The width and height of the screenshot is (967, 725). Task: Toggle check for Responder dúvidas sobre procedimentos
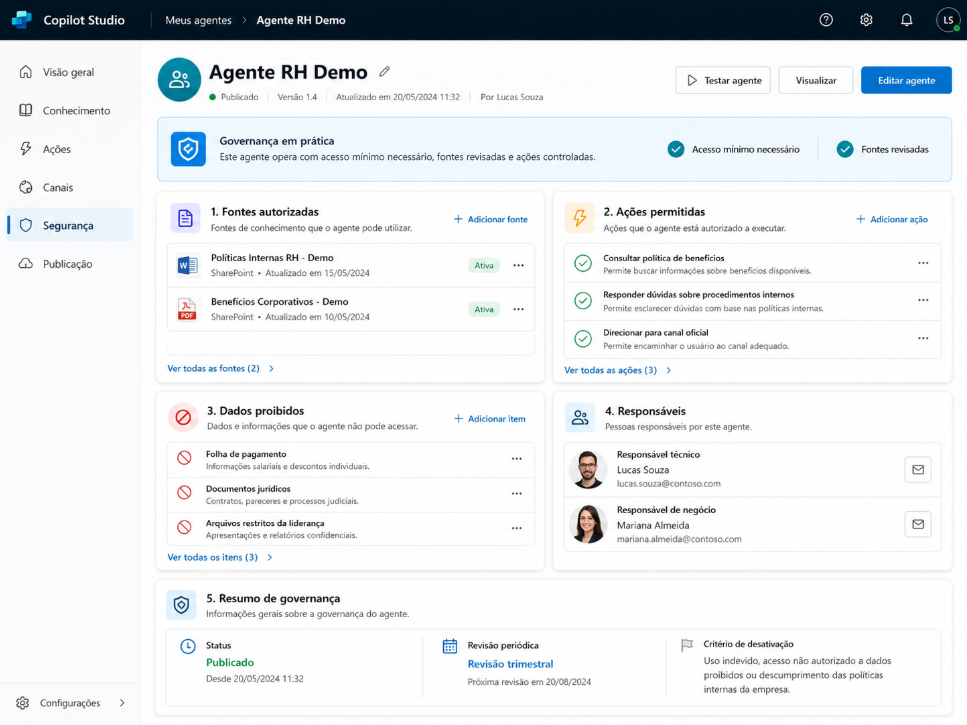coord(583,300)
